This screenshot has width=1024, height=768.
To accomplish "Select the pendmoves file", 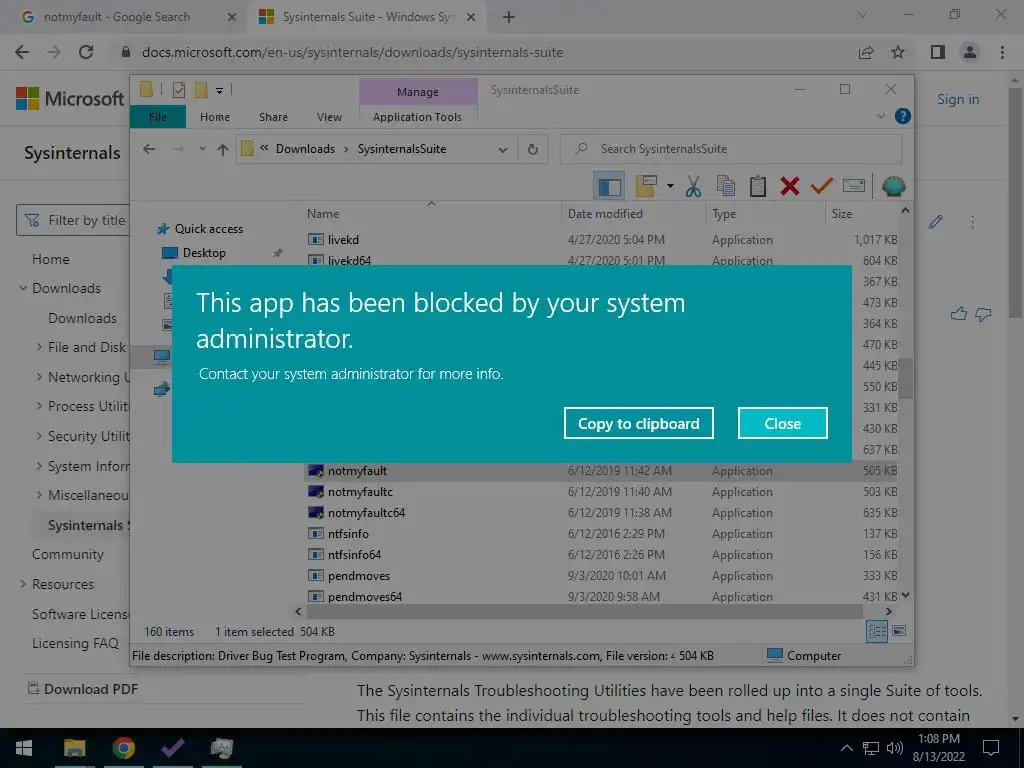I will [359, 575].
